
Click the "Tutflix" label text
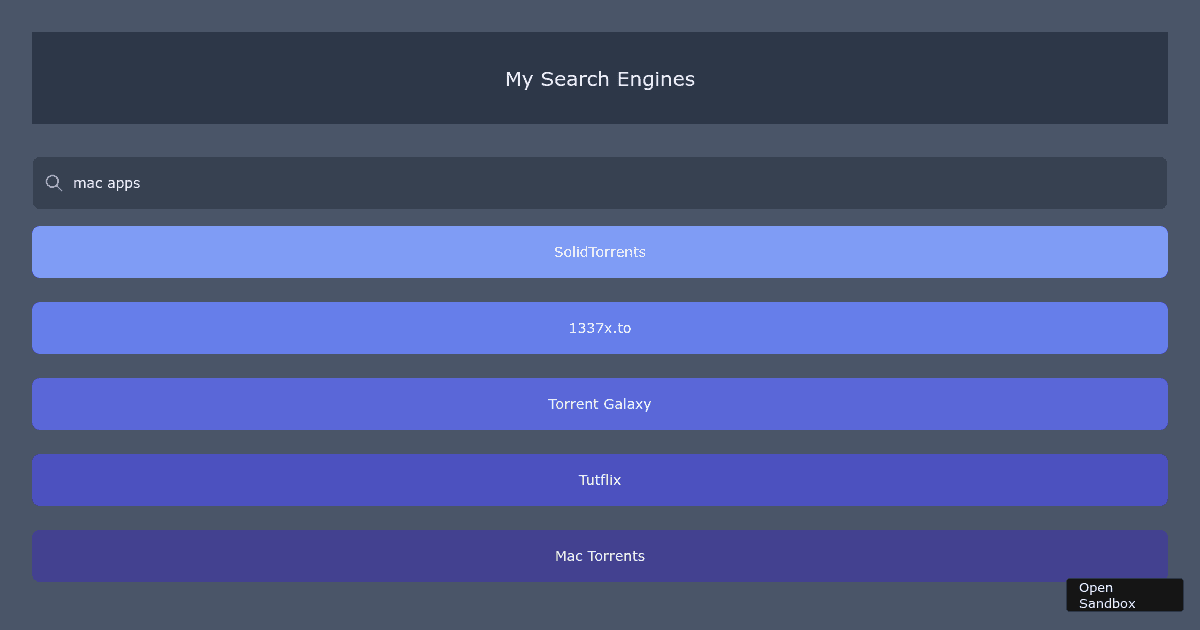(x=600, y=480)
